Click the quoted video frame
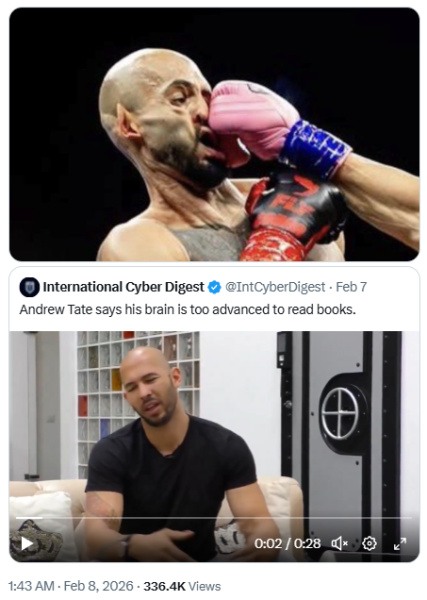The image size is (427, 600). coord(214,446)
